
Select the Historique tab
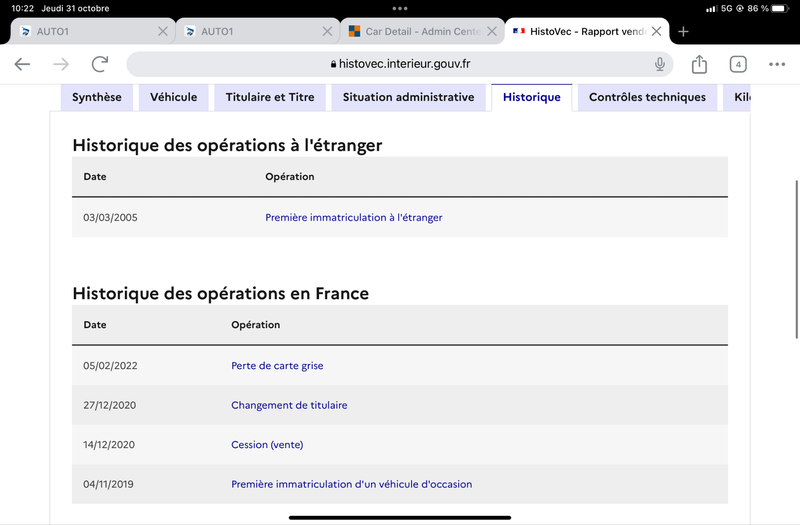[x=532, y=97]
